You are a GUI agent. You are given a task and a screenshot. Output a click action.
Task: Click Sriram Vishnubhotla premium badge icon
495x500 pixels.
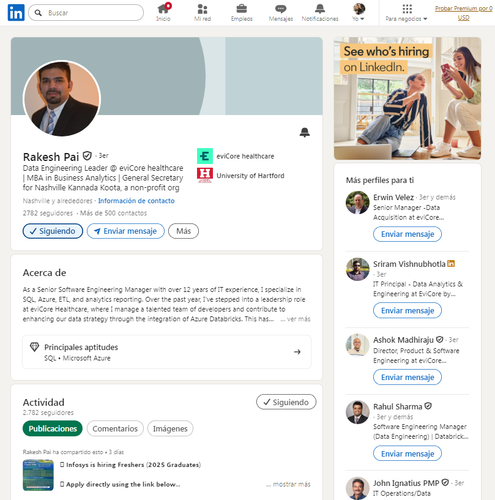pos(451,264)
